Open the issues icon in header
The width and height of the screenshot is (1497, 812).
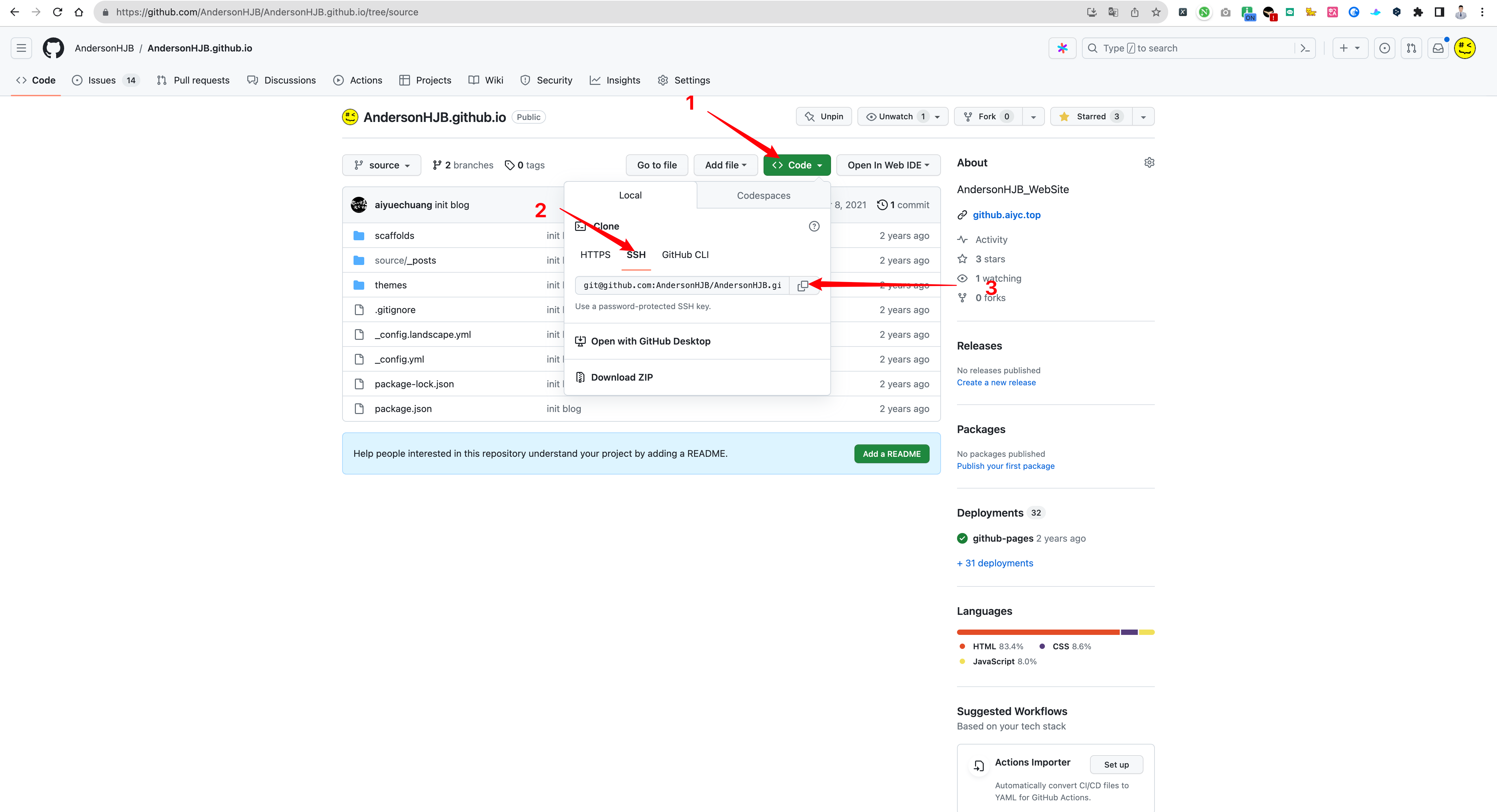tap(1385, 48)
